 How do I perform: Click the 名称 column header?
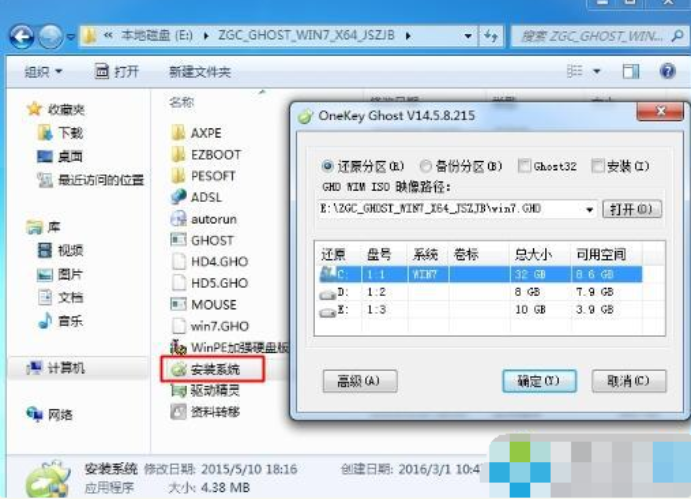click(x=181, y=102)
